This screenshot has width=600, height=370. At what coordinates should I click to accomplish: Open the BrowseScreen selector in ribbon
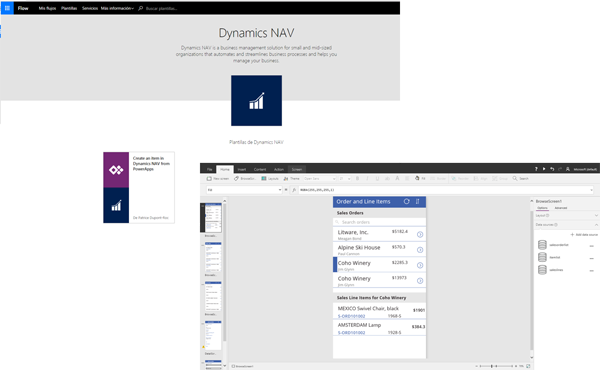pos(245,179)
